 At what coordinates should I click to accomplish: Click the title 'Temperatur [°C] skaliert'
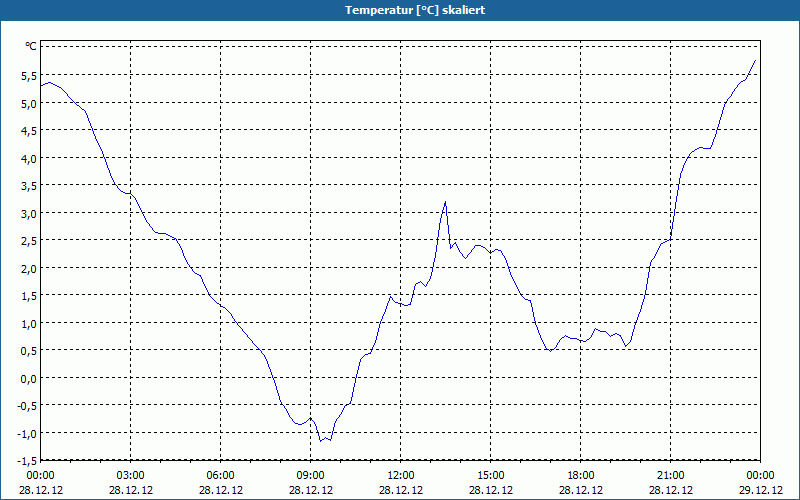(x=415, y=10)
